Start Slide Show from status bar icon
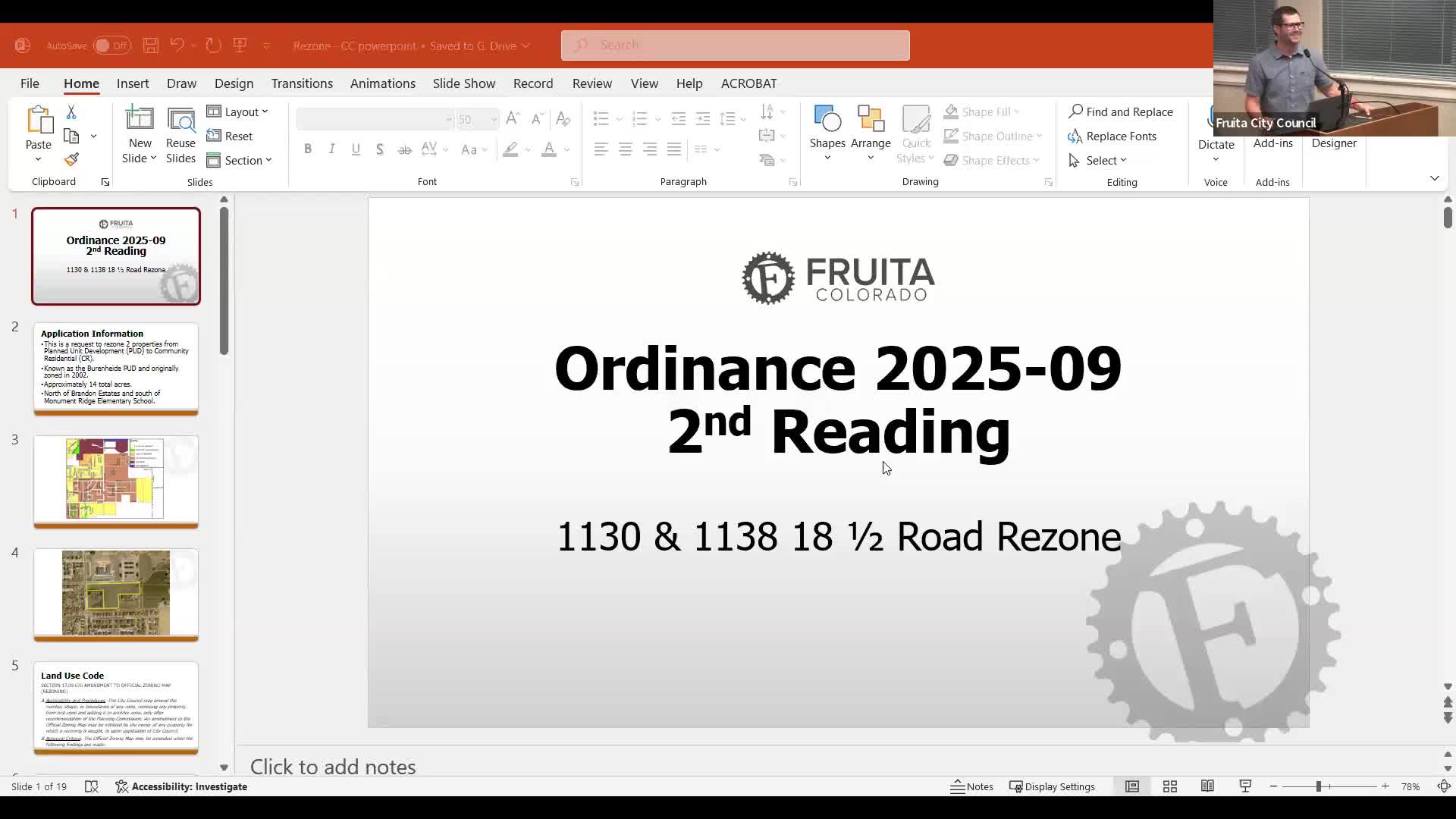The image size is (1456, 819). pos(1245,786)
